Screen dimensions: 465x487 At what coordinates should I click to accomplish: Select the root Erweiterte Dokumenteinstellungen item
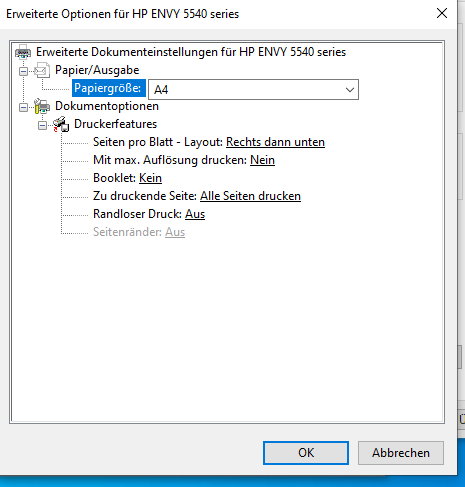point(191,52)
